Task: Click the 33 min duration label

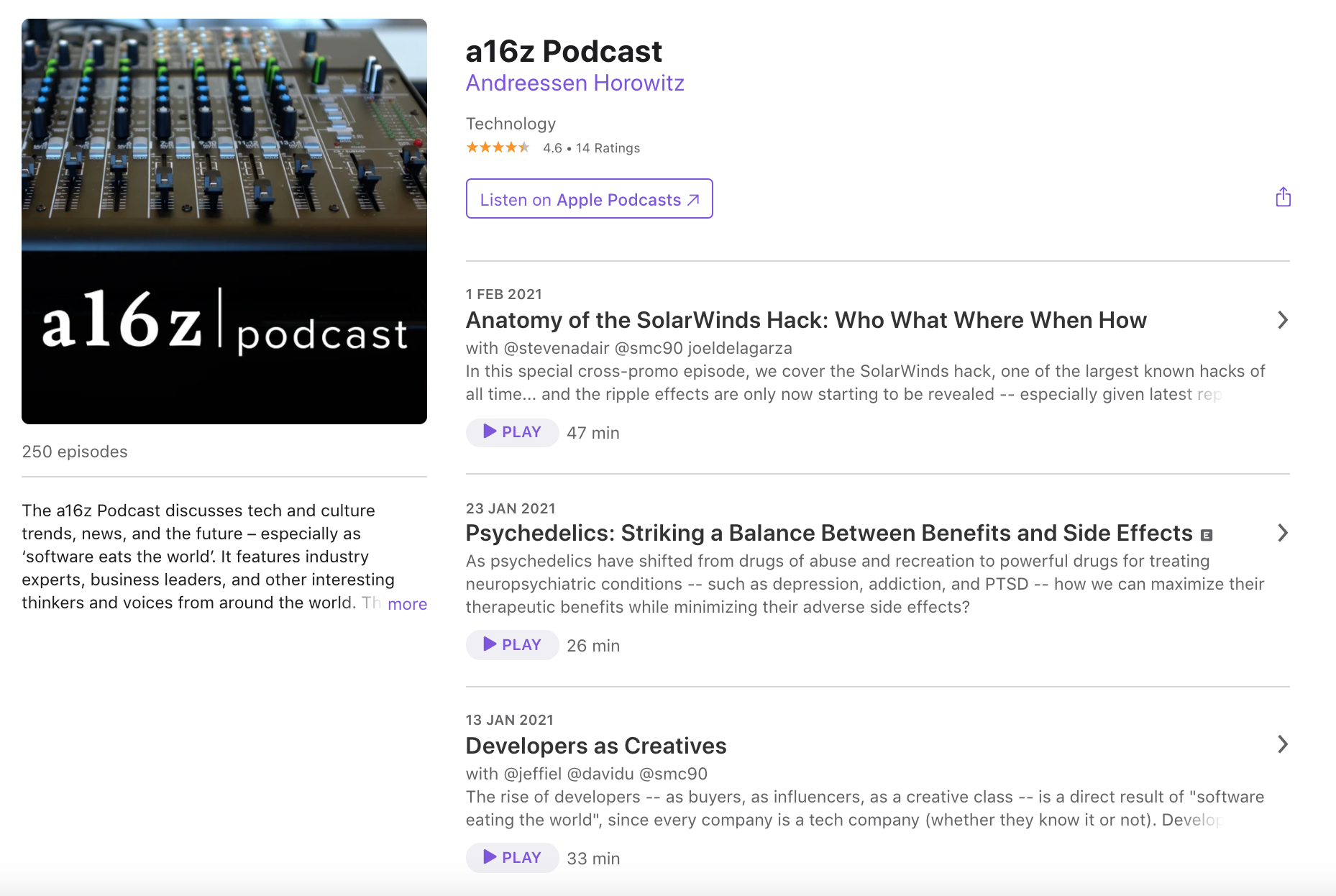Action: pos(593,859)
